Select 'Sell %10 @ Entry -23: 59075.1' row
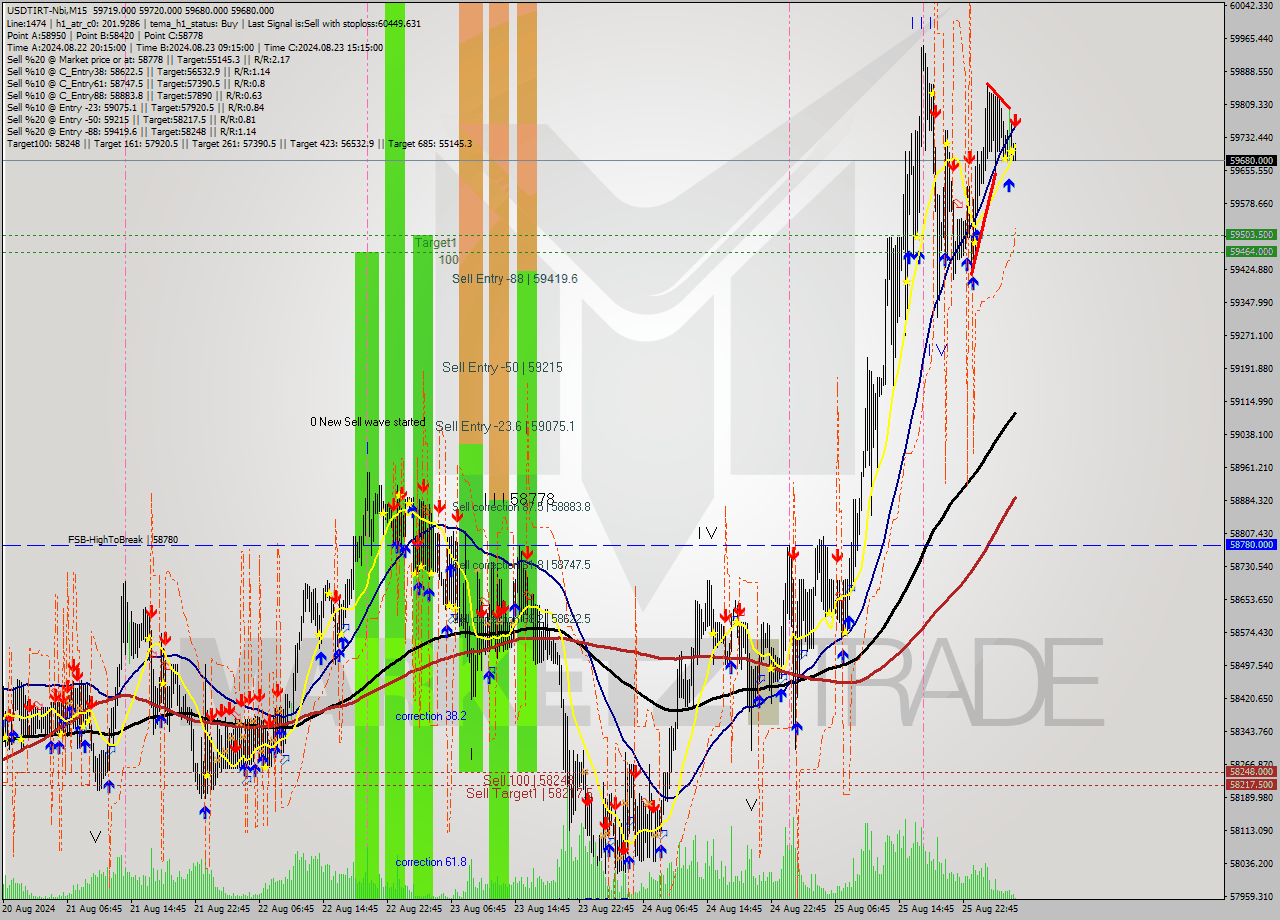Screen dimensions: 1280x920 pyautogui.click(x=135, y=107)
